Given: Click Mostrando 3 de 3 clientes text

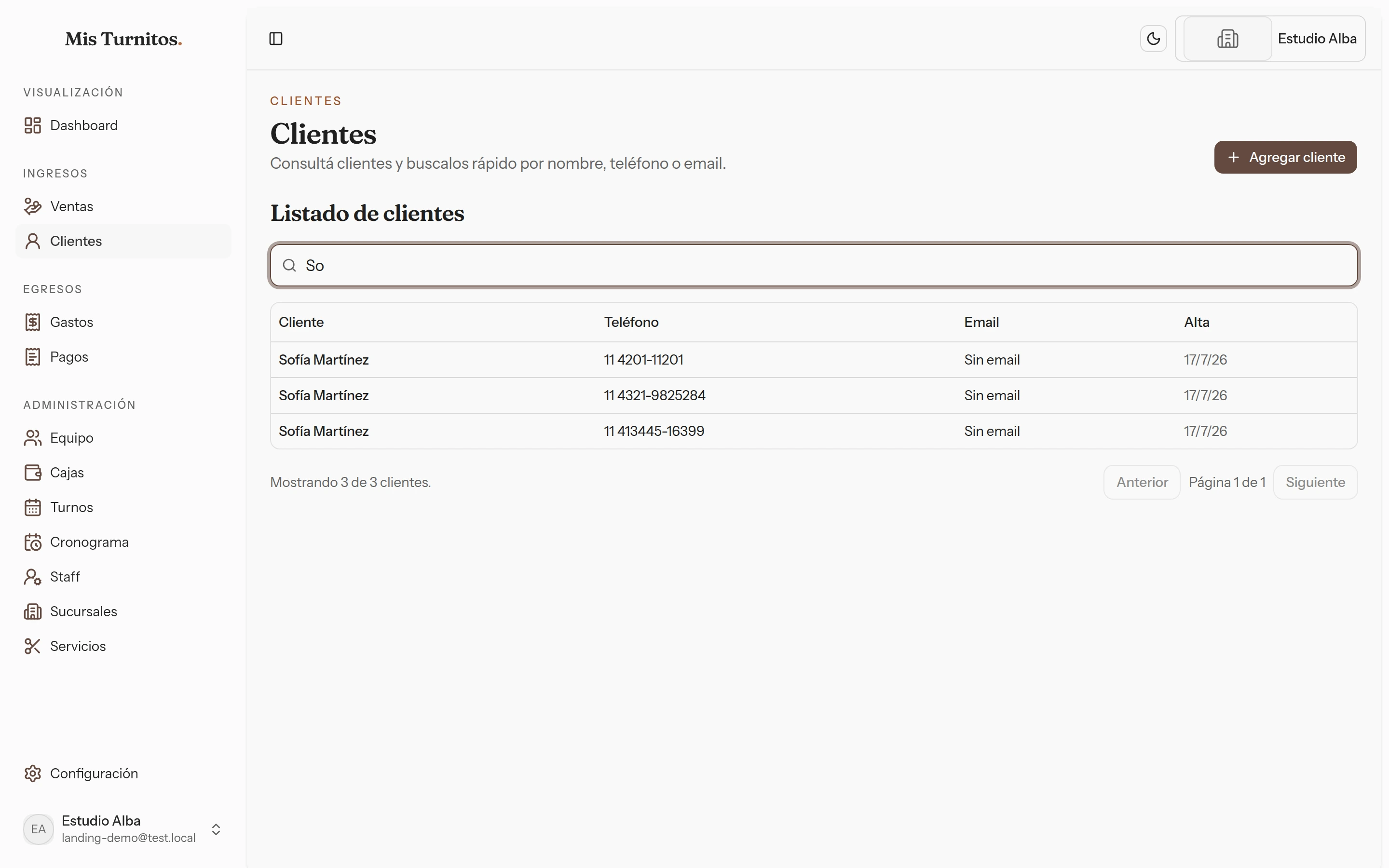Looking at the screenshot, I should pyautogui.click(x=350, y=482).
